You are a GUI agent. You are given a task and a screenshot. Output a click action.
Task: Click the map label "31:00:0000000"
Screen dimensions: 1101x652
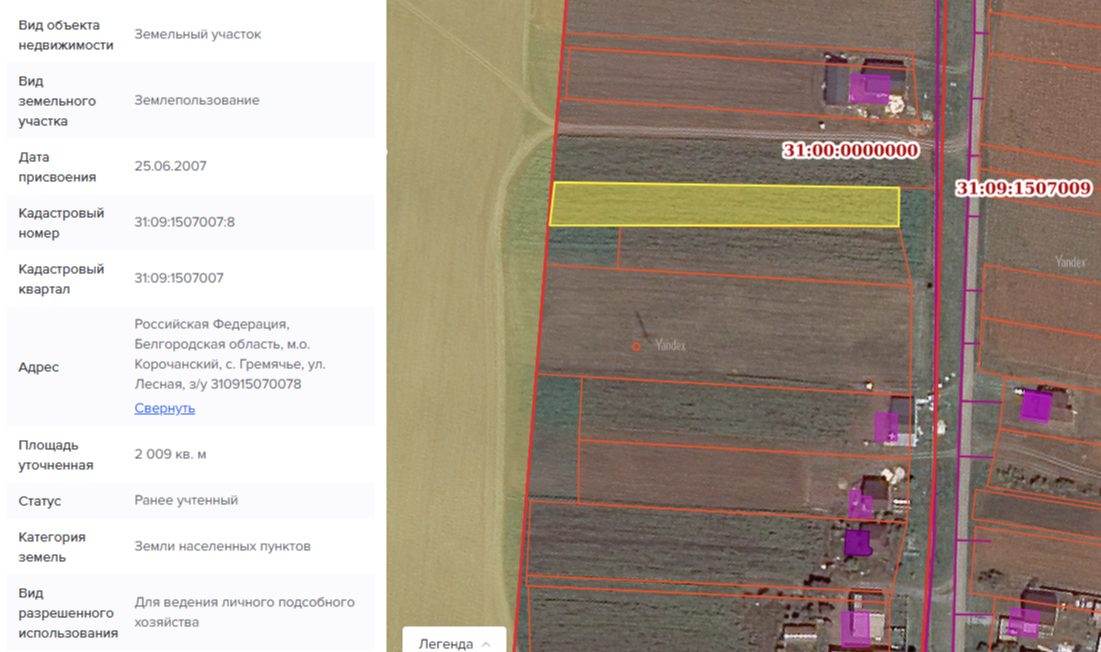click(850, 150)
